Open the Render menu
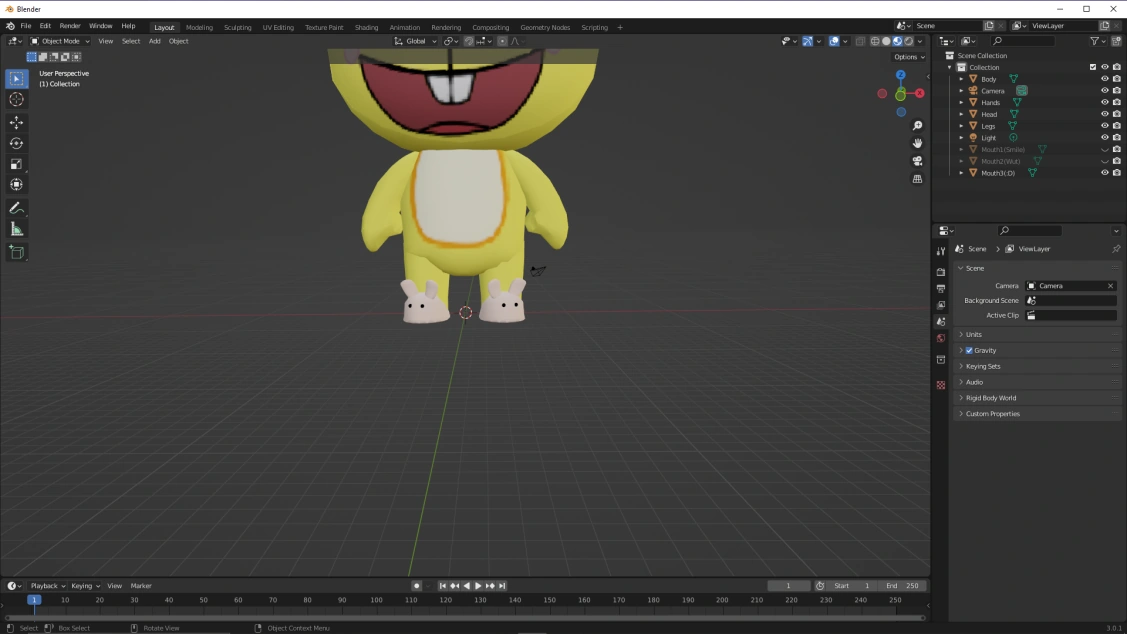Screen dimensions: 1127x634 tap(70, 26)
